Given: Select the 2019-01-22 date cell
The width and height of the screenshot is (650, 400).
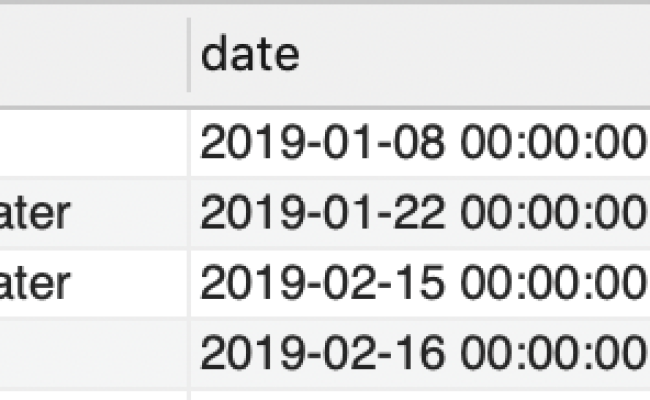Looking at the screenshot, I should tap(420, 213).
